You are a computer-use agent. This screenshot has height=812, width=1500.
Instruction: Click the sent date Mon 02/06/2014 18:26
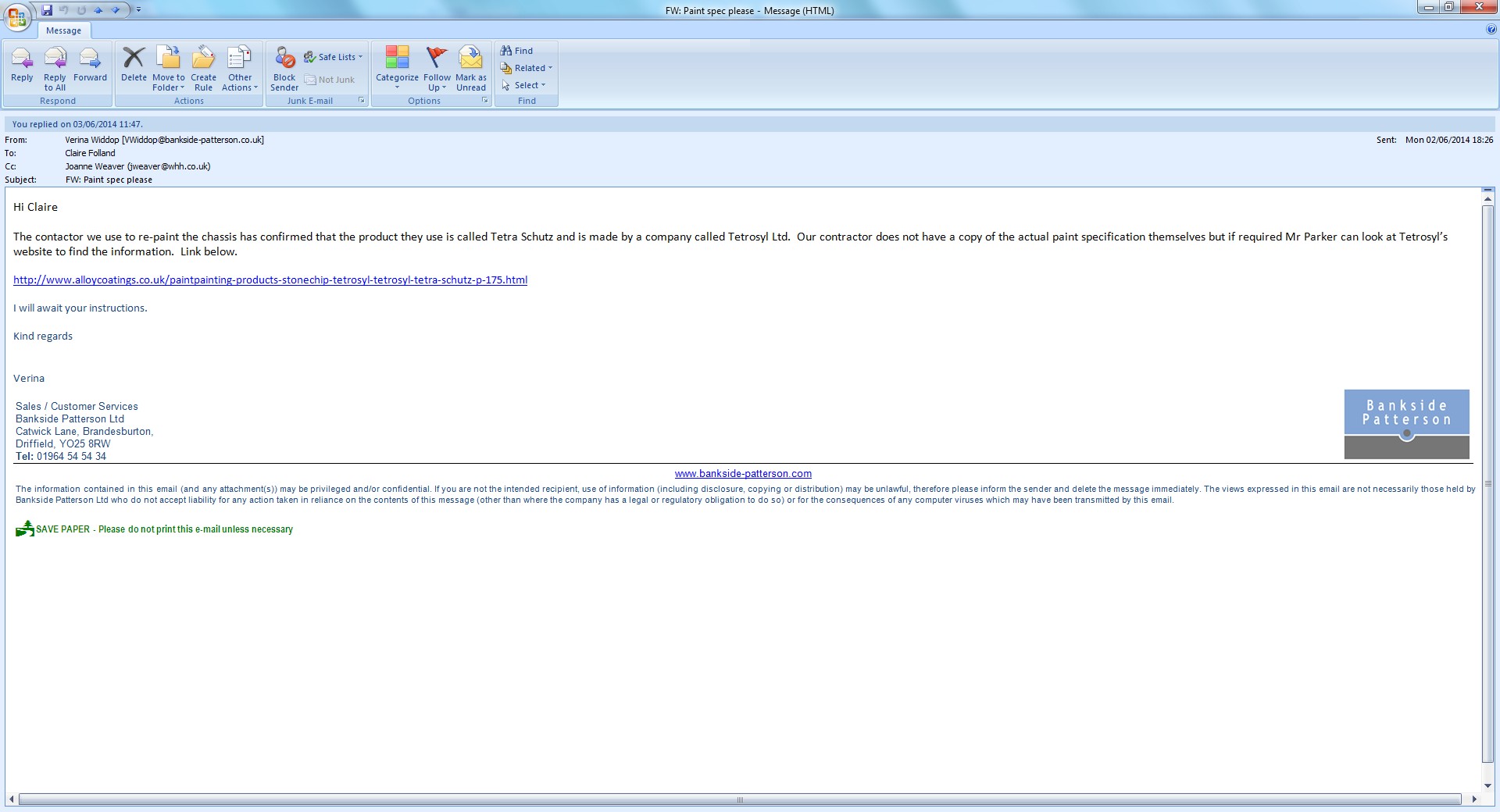[1449, 140]
